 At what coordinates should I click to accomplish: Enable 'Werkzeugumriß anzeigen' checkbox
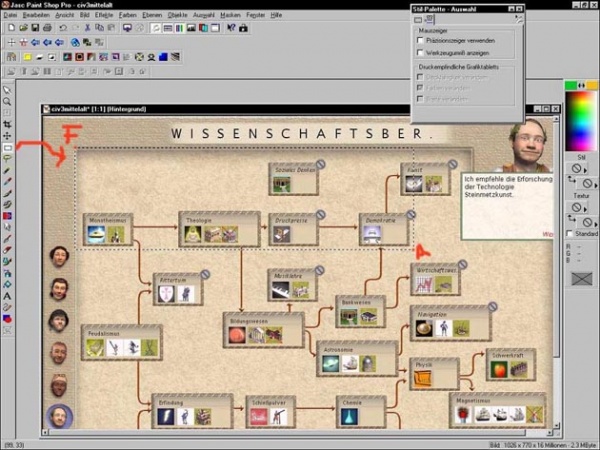[421, 53]
